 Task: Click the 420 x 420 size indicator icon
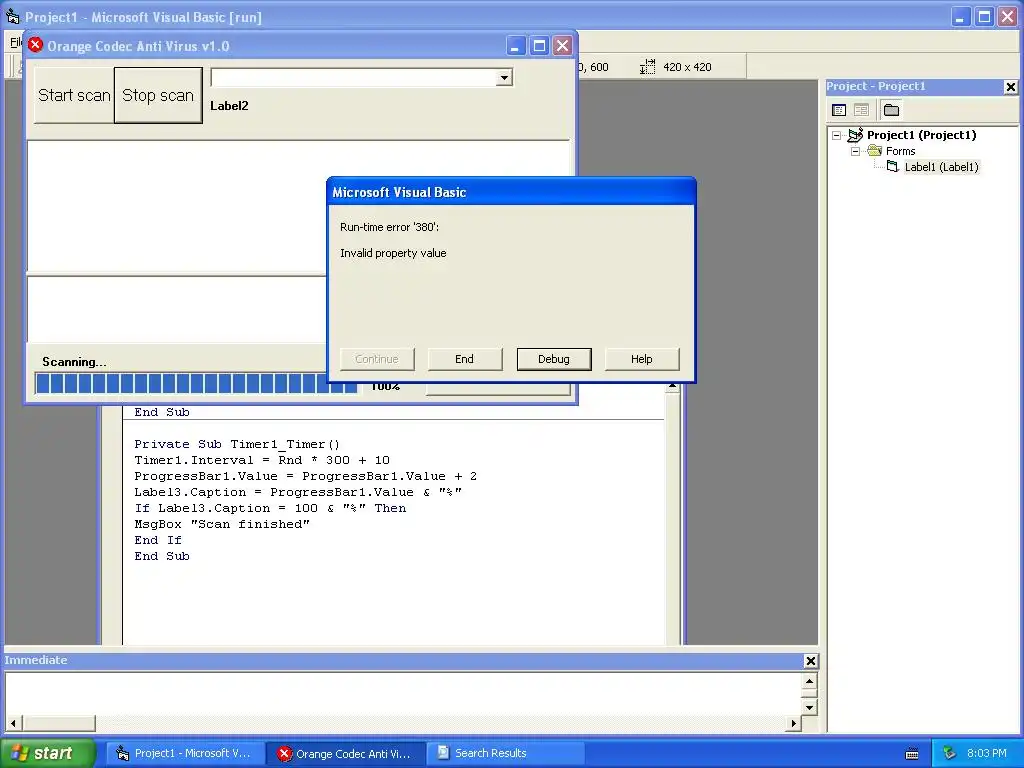pyautogui.click(x=647, y=67)
